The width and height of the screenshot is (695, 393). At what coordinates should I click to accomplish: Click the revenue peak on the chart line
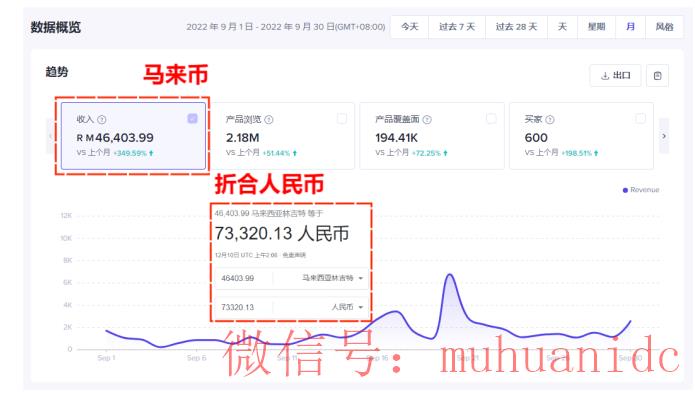(x=450, y=275)
